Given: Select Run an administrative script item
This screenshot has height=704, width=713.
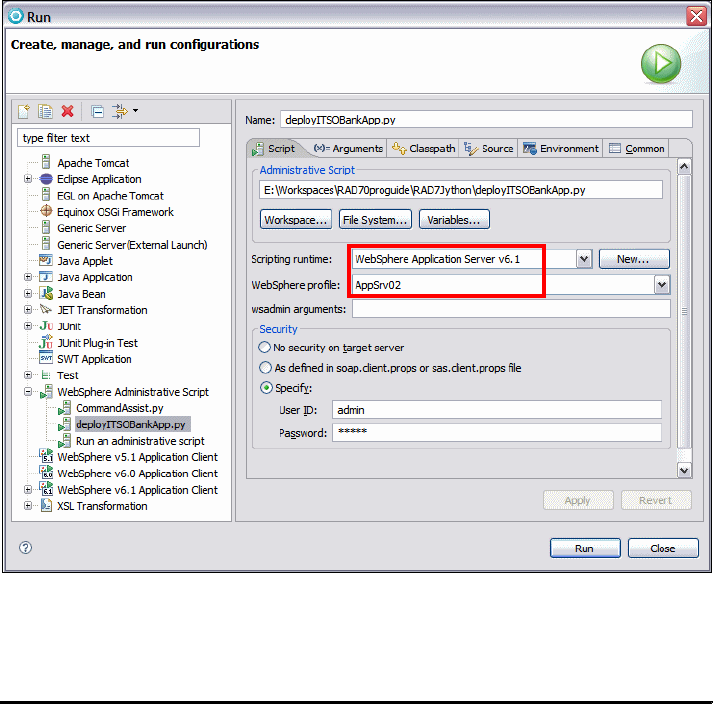Looking at the screenshot, I should pos(140,441).
